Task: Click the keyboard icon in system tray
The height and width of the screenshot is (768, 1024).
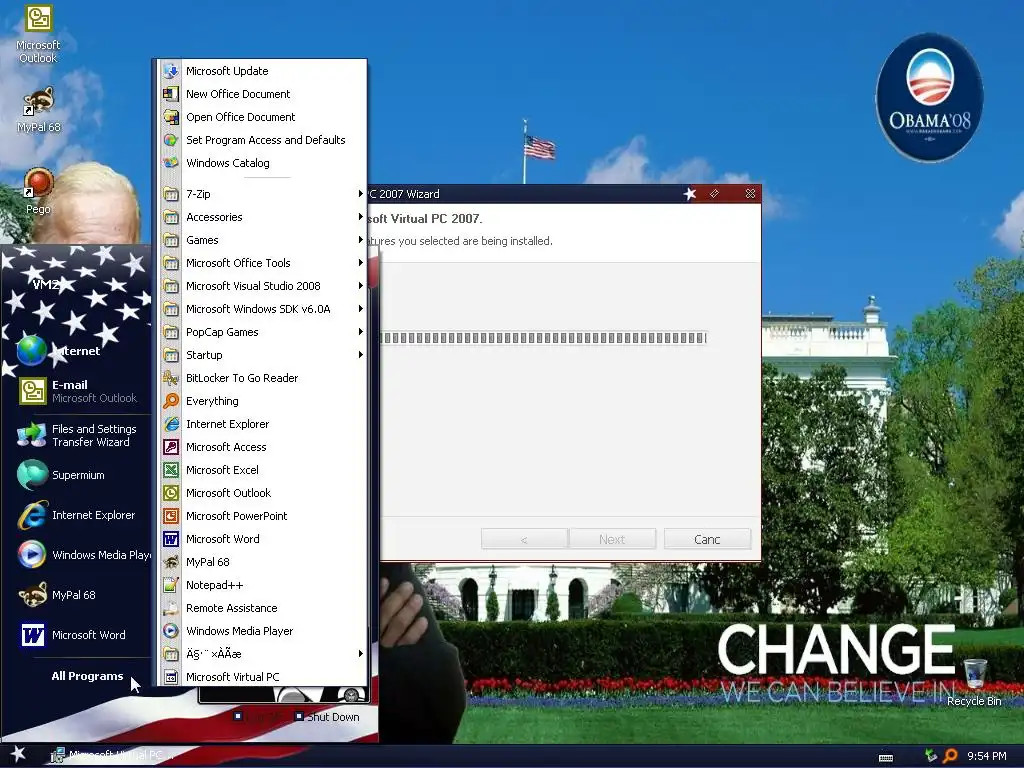Action: tap(886, 758)
